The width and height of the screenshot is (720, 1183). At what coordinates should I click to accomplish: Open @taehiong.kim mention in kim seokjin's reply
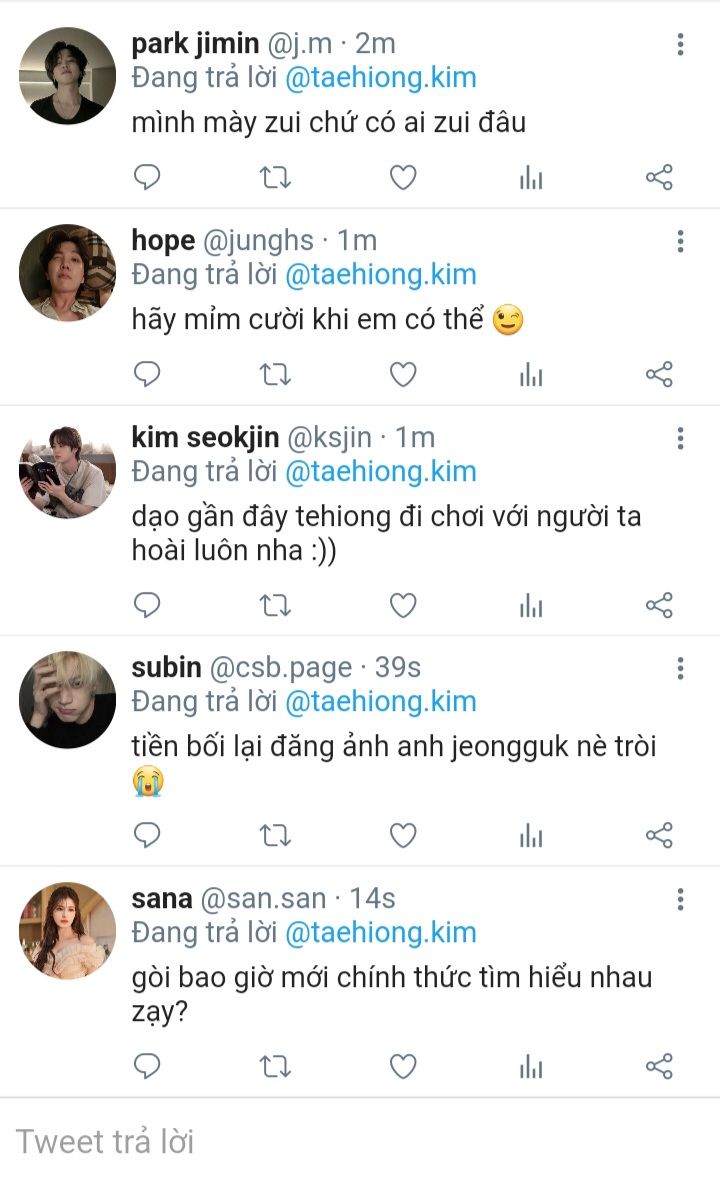[380, 471]
